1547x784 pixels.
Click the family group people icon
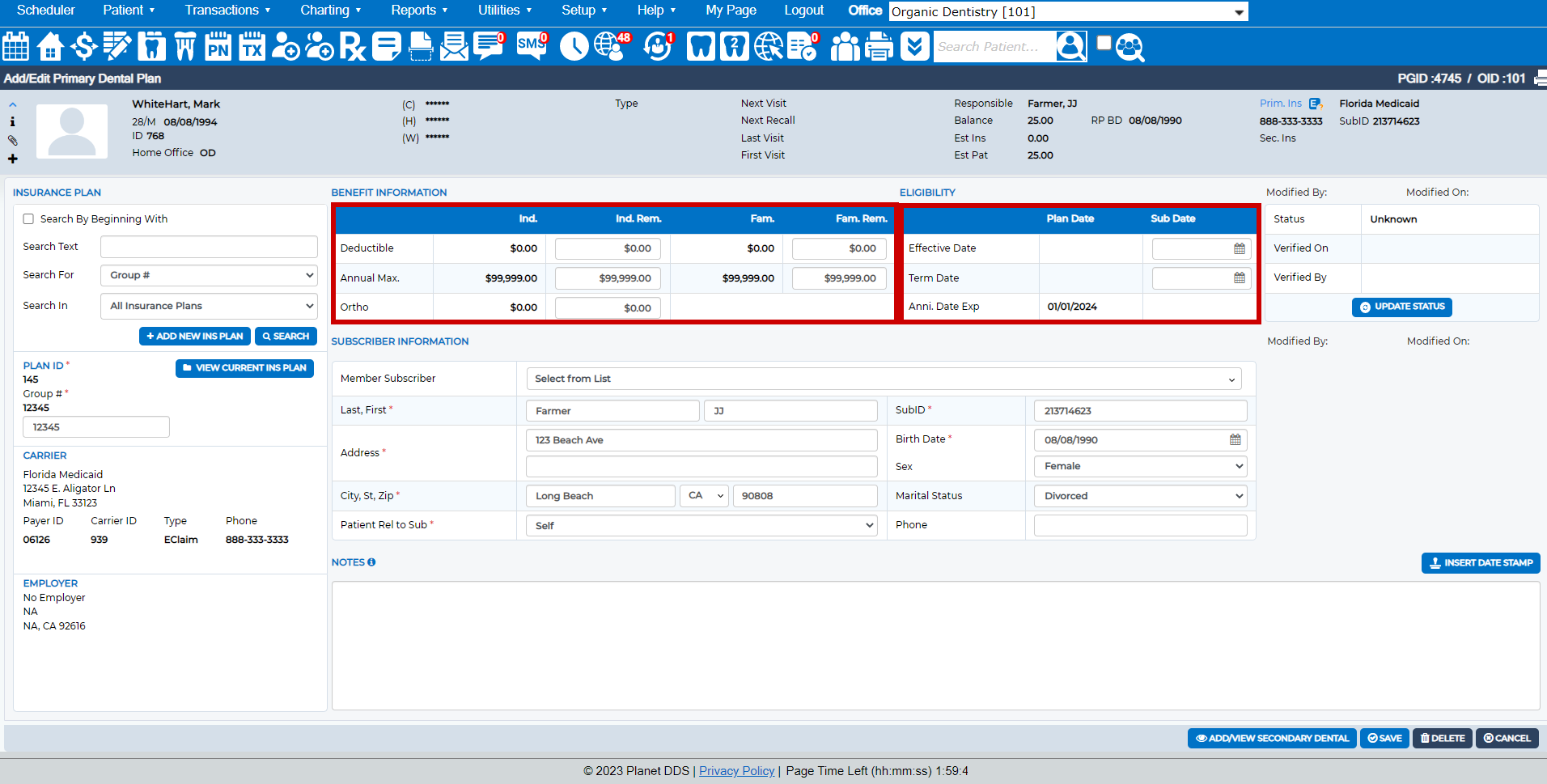[845, 46]
